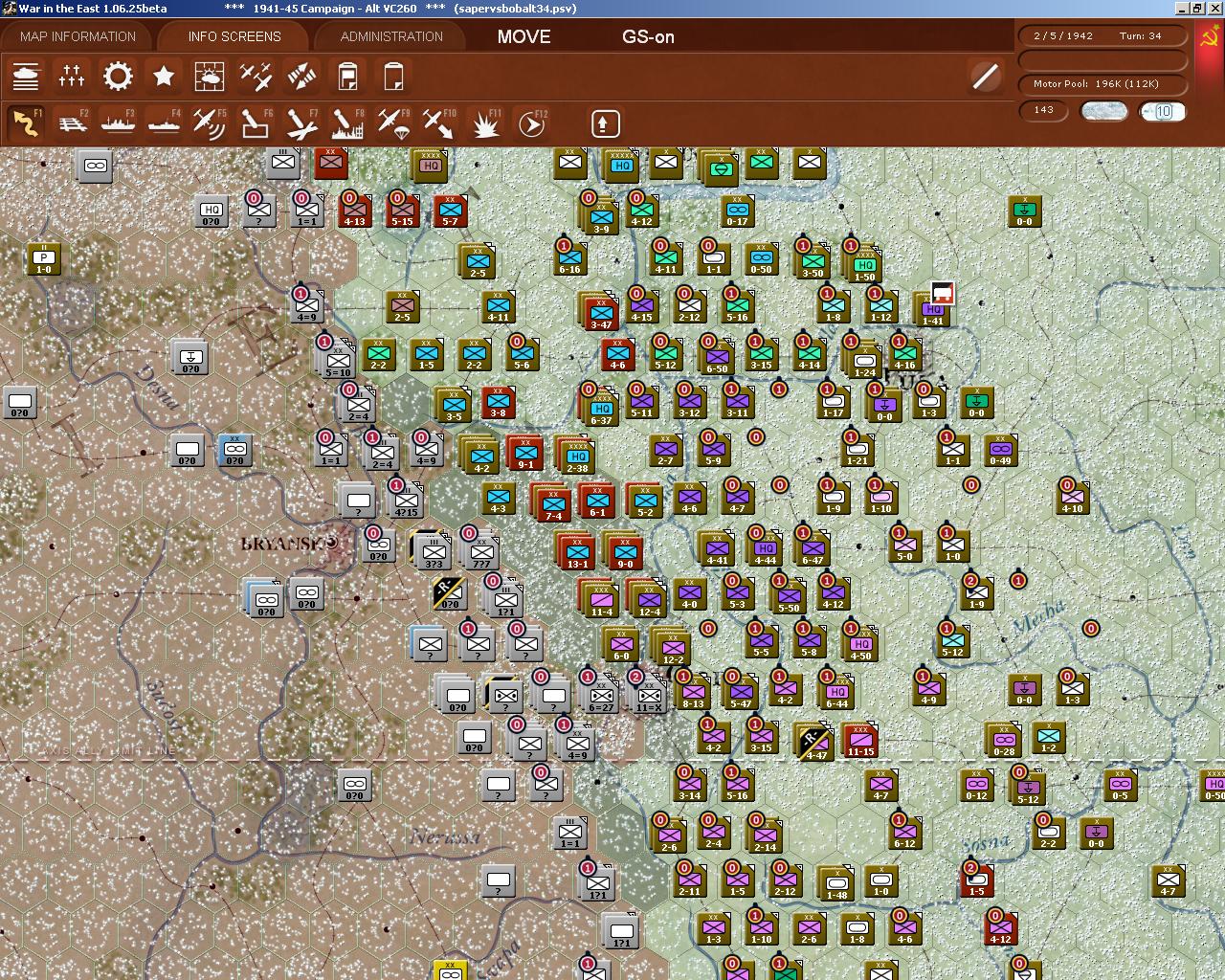Open the production screen gear icon

coord(118,76)
